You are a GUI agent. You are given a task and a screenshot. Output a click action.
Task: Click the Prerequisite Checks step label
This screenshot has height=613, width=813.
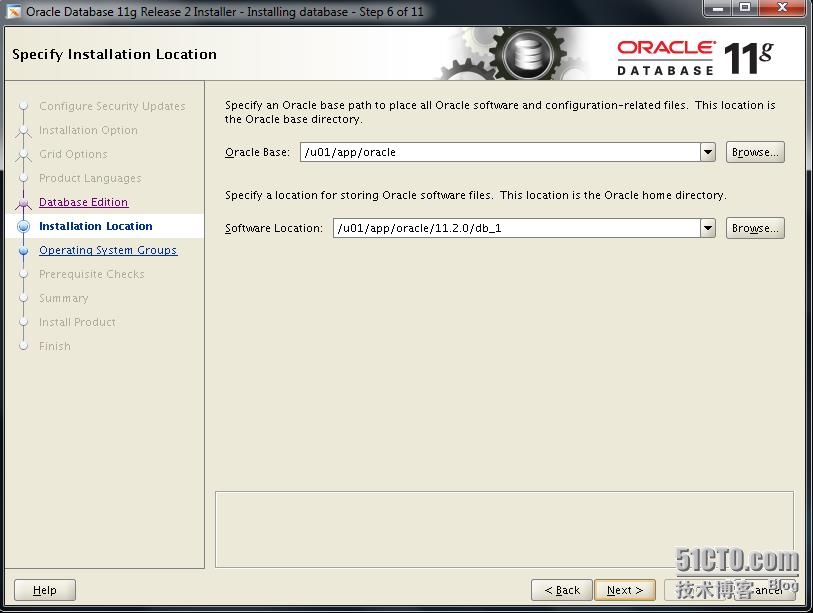pyautogui.click(x=92, y=274)
